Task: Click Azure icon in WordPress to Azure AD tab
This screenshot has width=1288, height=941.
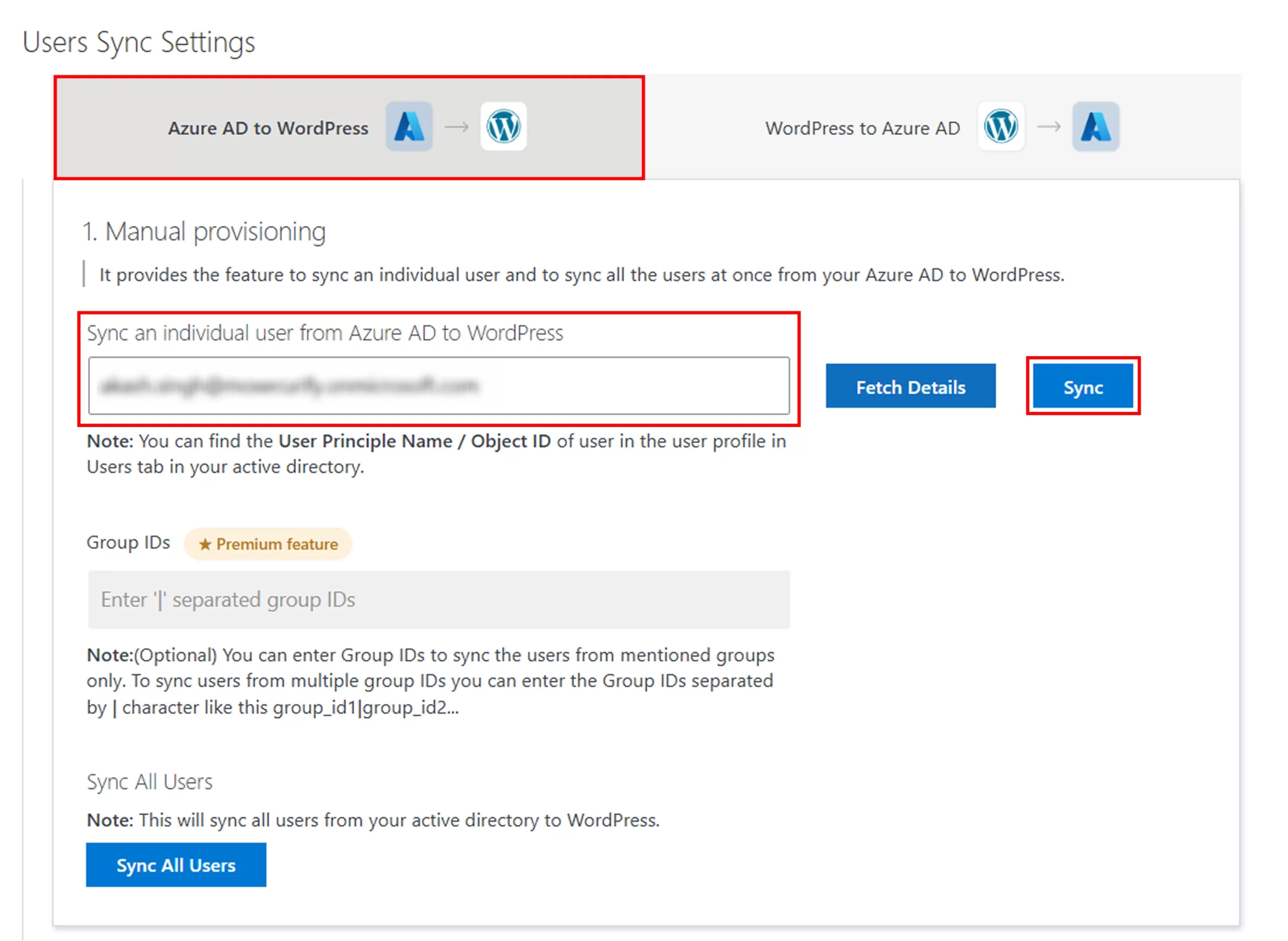Action: tap(1096, 126)
